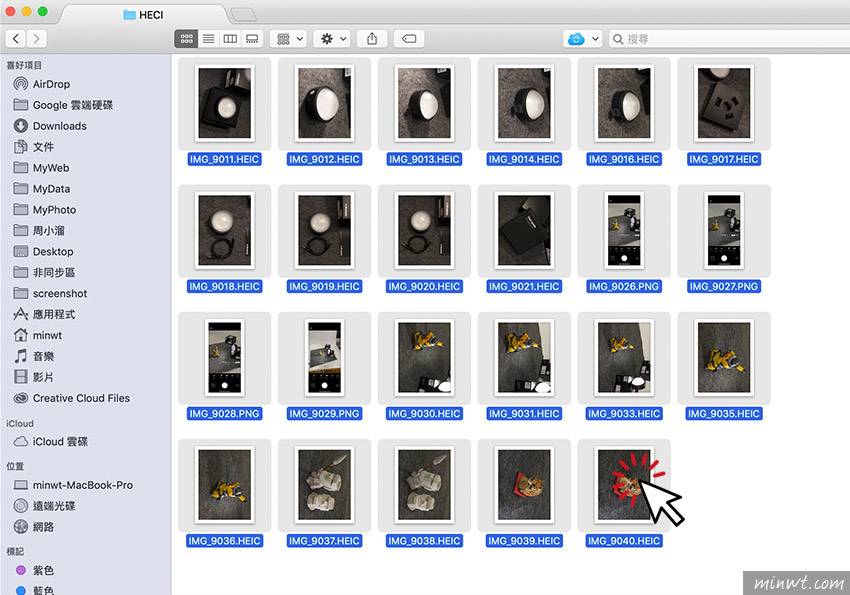Switch to column view in toolbar
Screen dimensions: 850x595
tap(230, 39)
